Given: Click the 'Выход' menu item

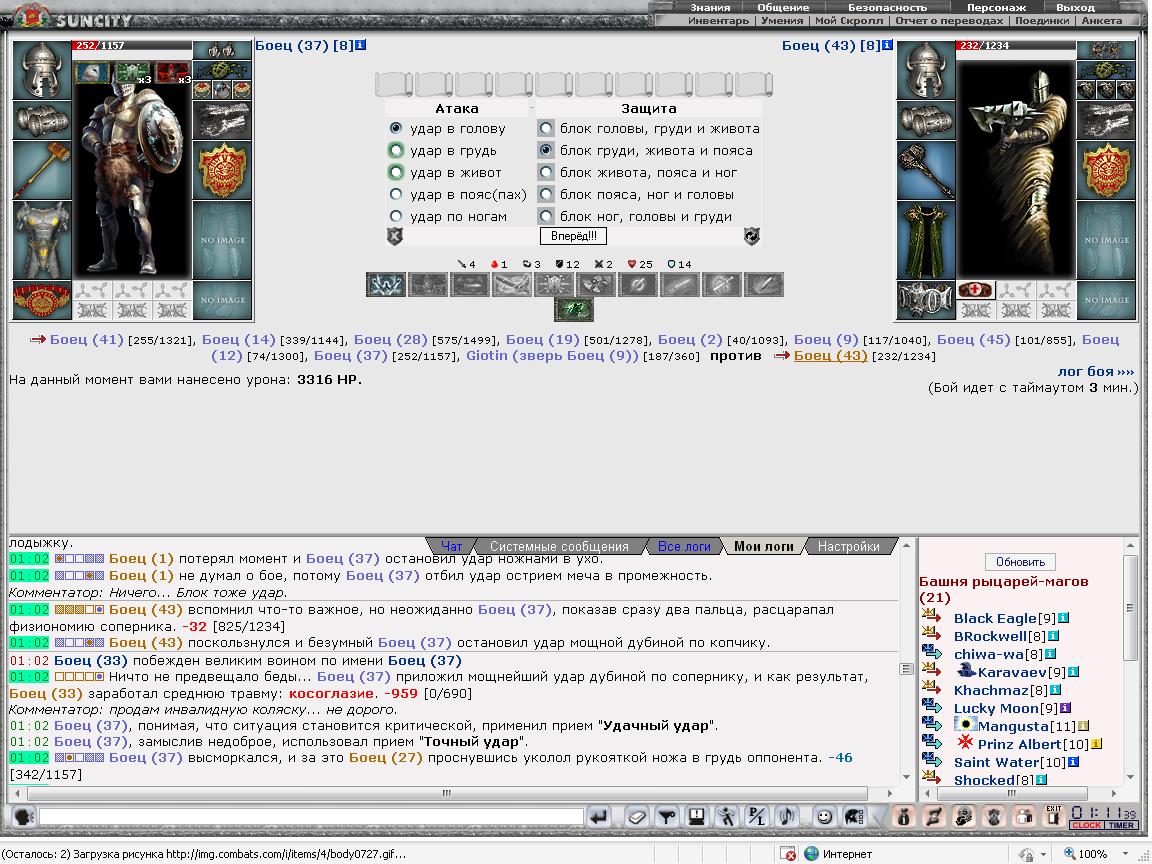Looking at the screenshot, I should point(1076,7).
